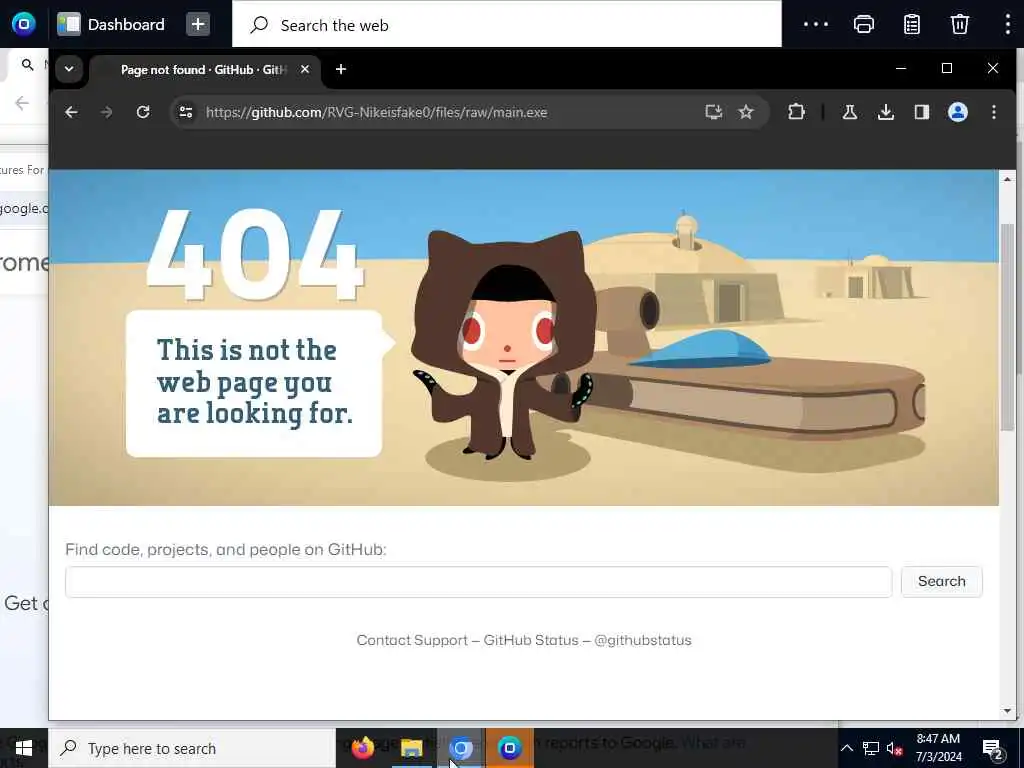Click the vertical scrollbar thumb of page

[1007, 327]
